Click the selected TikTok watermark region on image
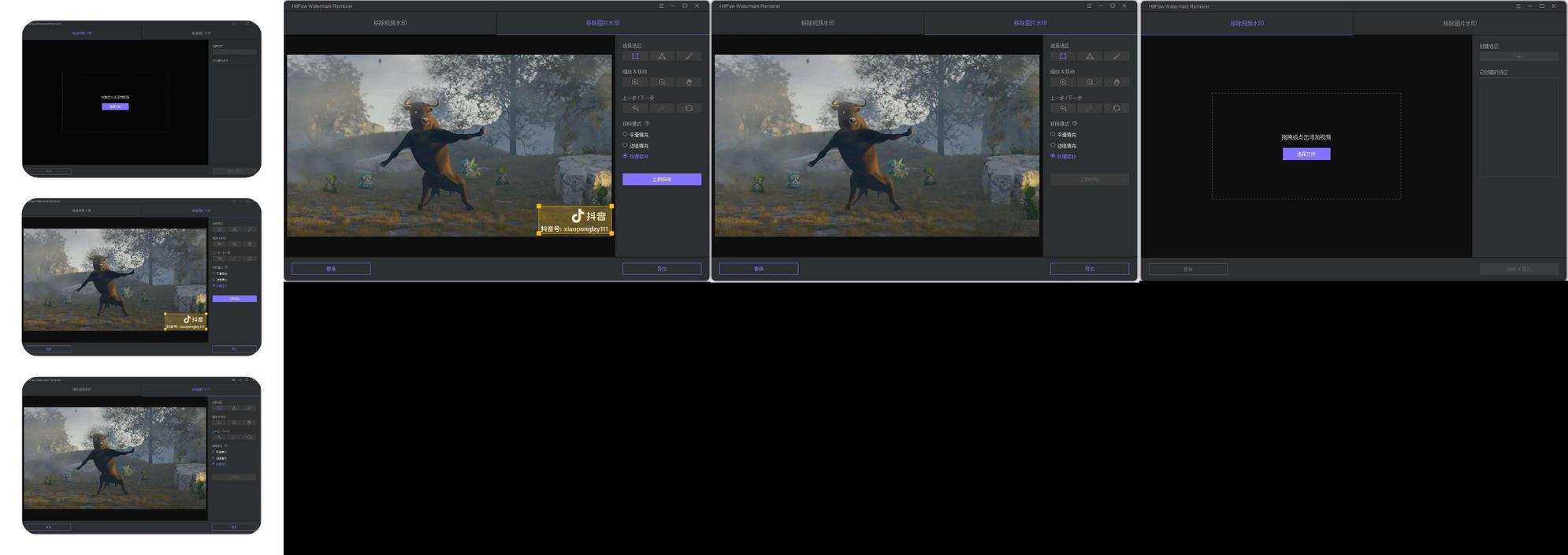The width and height of the screenshot is (1568, 555). point(575,220)
